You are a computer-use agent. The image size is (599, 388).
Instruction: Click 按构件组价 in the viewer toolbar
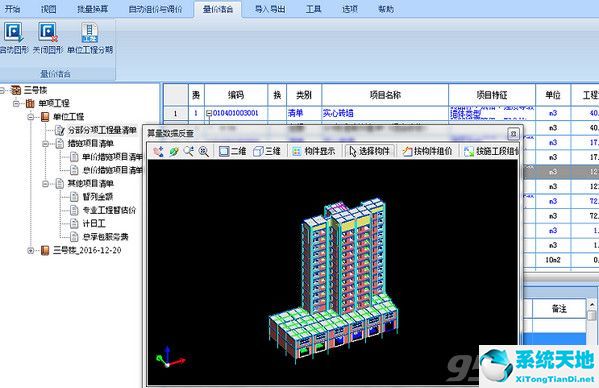(427, 151)
